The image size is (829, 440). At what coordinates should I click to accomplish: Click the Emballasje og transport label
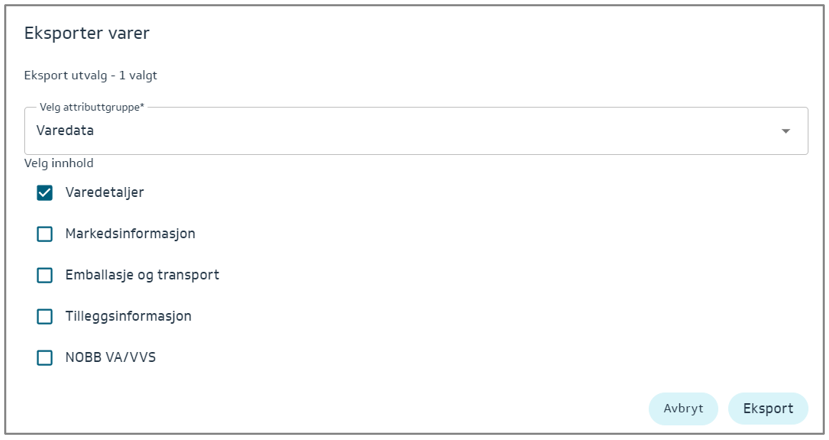click(x=142, y=275)
